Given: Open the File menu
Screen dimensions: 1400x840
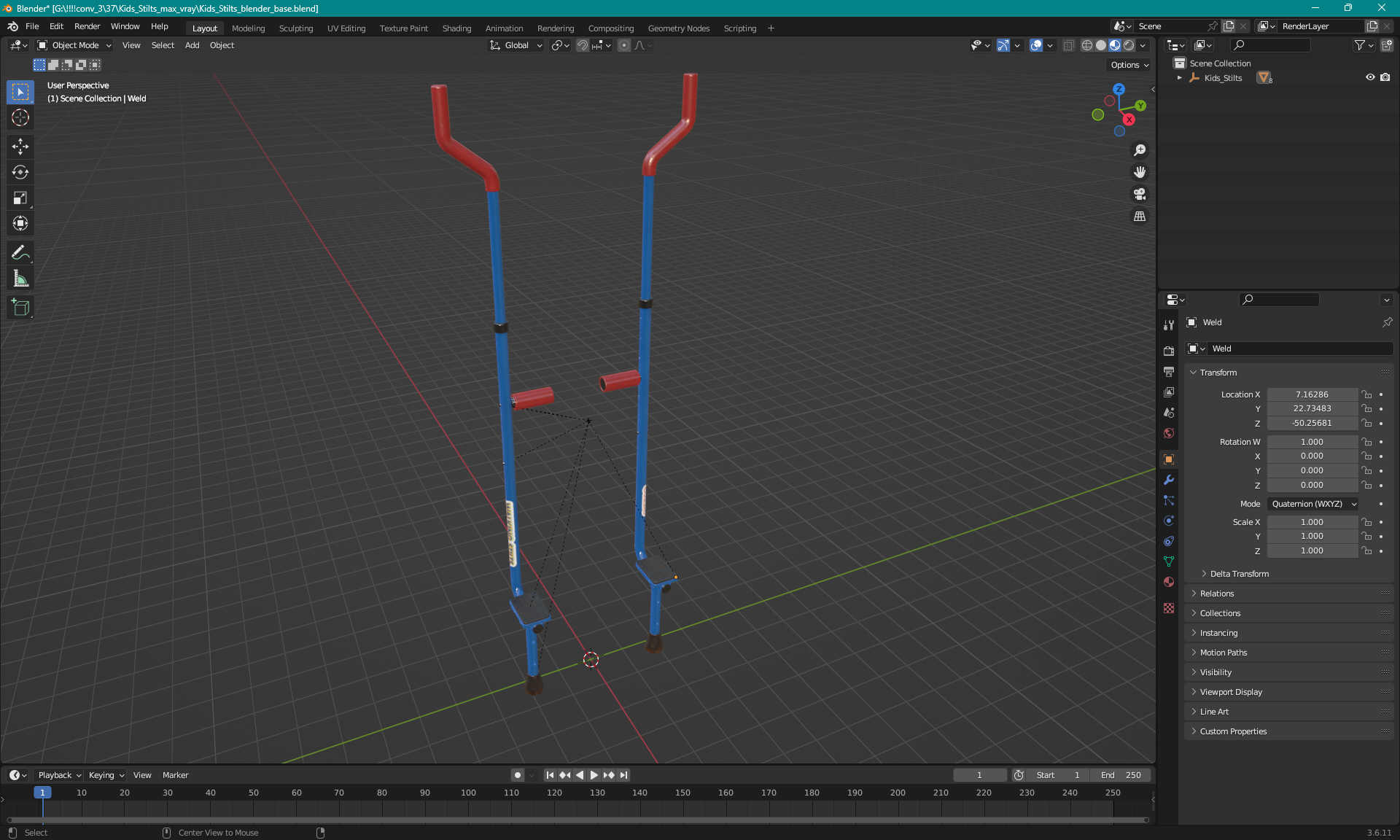Looking at the screenshot, I should pos(32,26).
